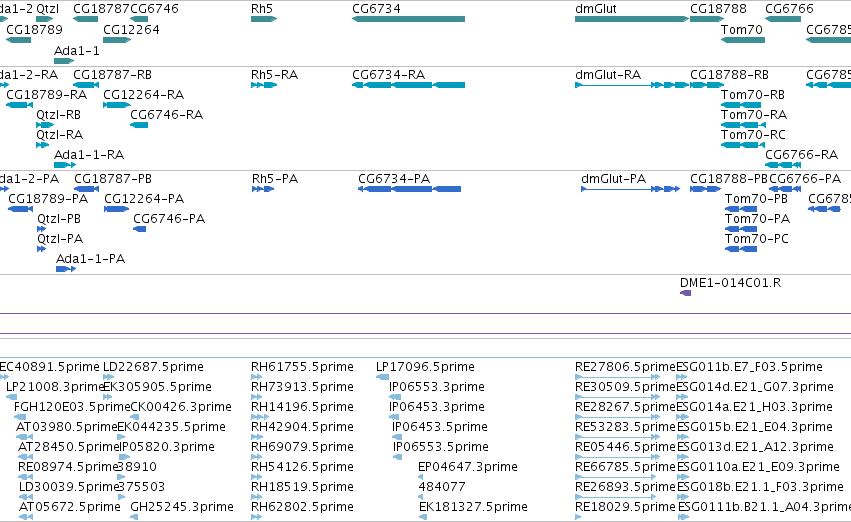Click the Ada1-1 gene label

(77, 51)
